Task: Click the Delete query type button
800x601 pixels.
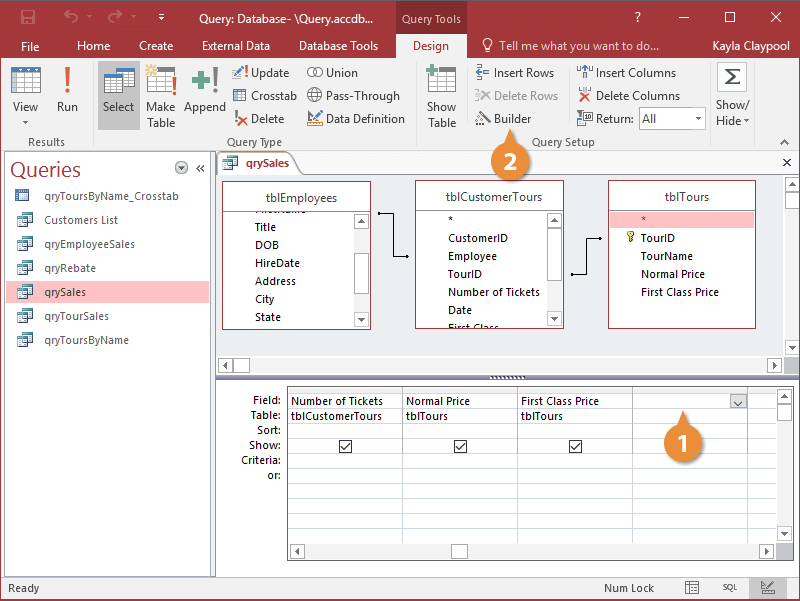Action: [259, 119]
